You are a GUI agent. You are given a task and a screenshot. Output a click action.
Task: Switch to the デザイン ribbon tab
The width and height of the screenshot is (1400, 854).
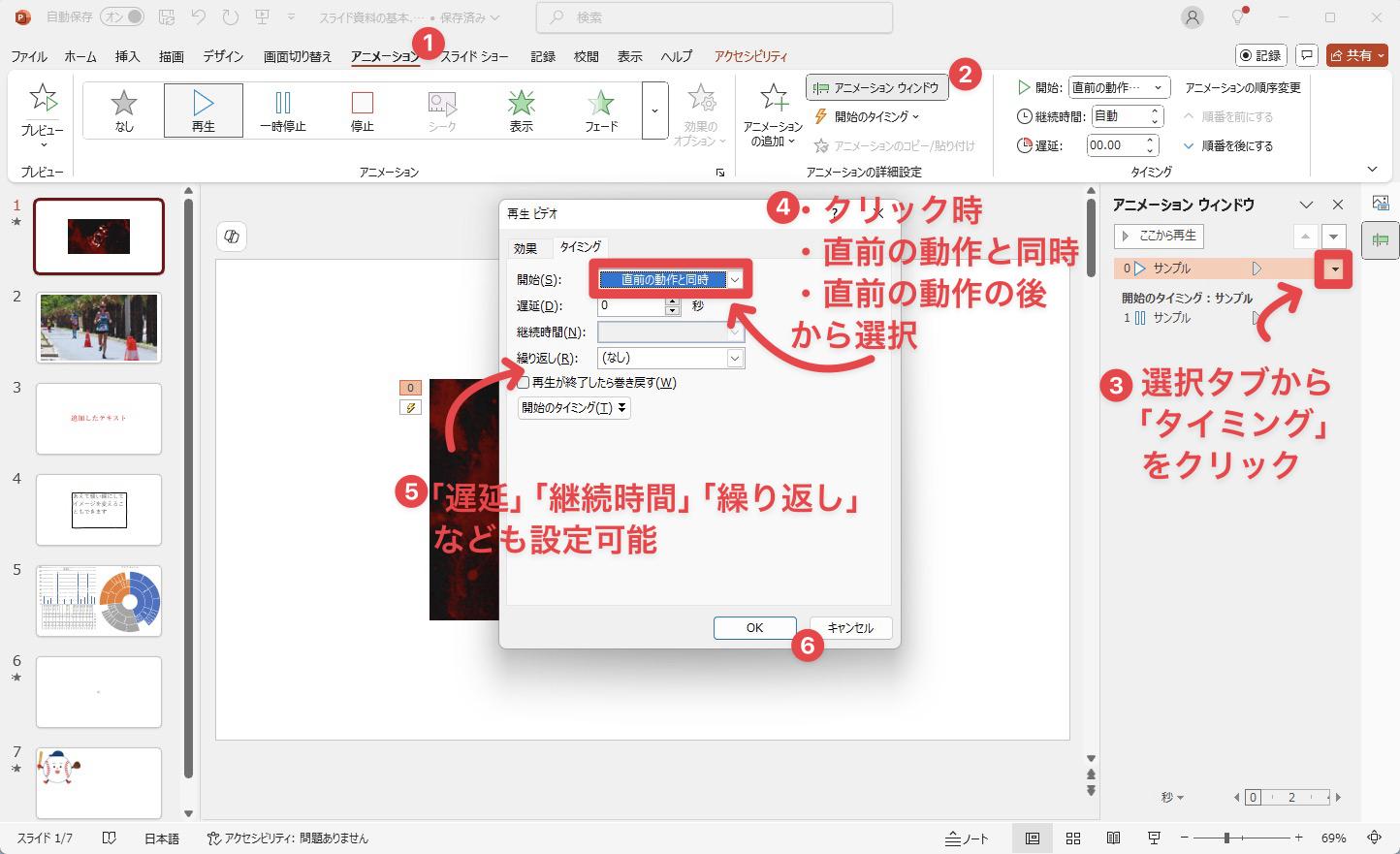click(223, 56)
